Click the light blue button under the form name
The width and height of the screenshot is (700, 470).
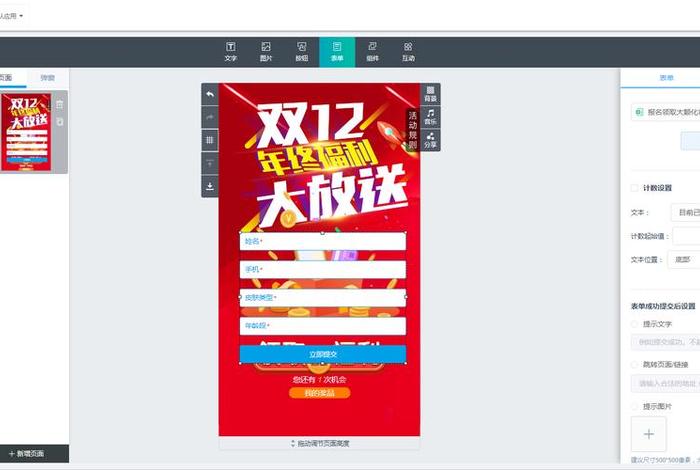point(691,141)
